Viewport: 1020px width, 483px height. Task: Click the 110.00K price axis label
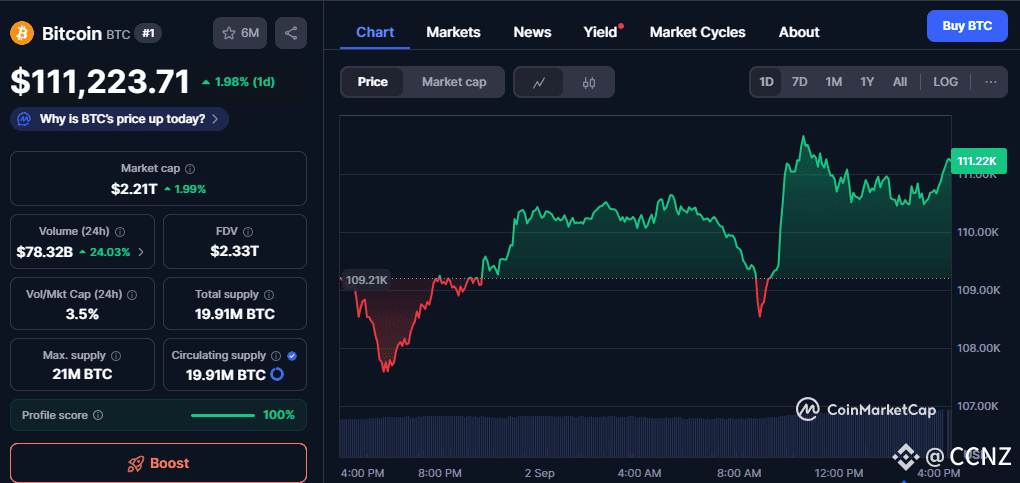[978, 232]
